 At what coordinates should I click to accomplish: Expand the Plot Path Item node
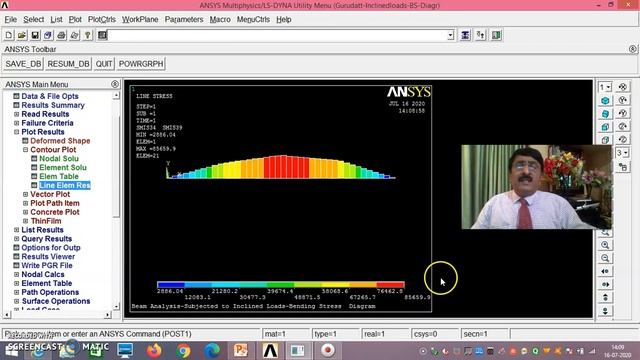(x=25, y=203)
